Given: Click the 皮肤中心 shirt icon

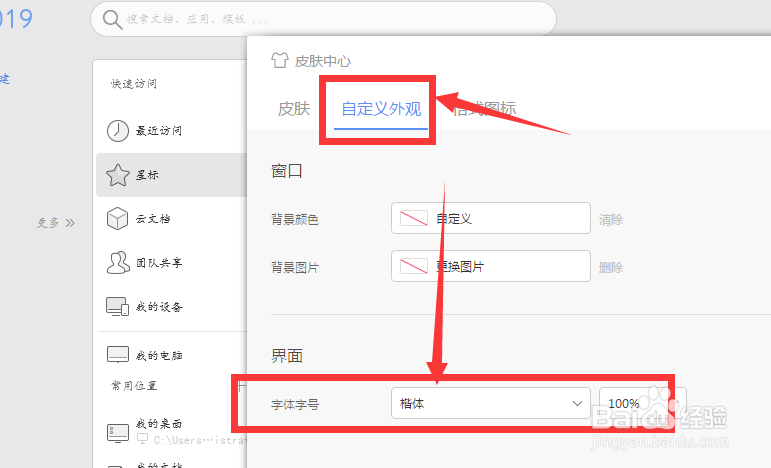Looking at the screenshot, I should [x=280, y=60].
